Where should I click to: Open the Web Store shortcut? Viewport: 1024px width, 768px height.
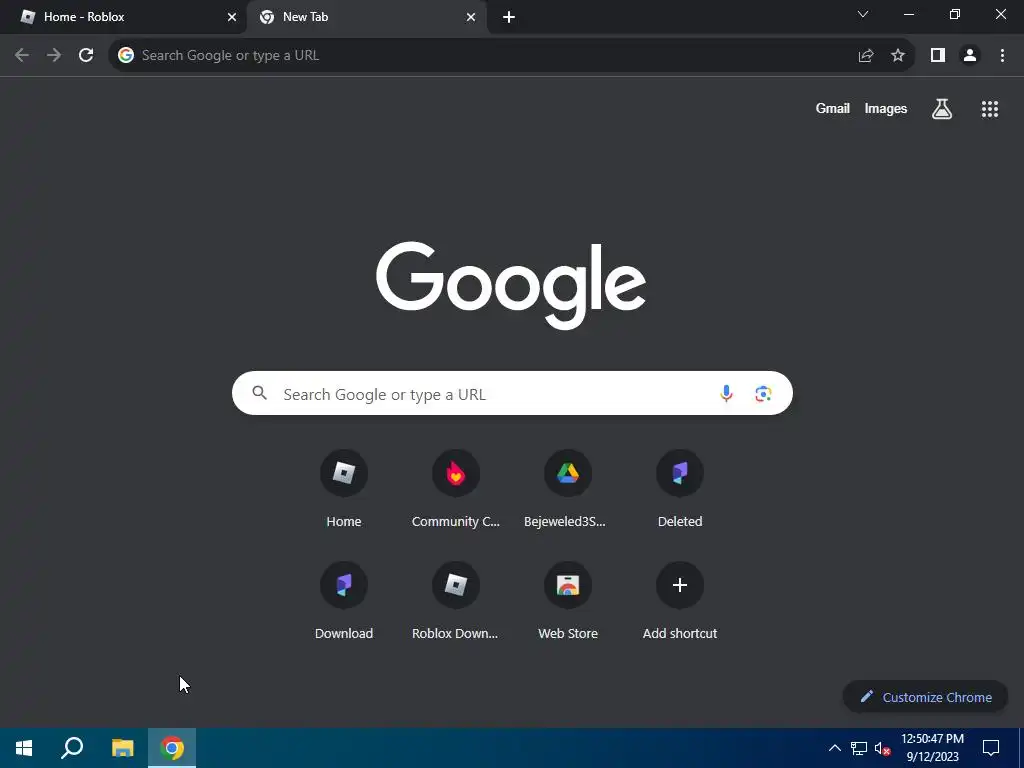(x=568, y=601)
